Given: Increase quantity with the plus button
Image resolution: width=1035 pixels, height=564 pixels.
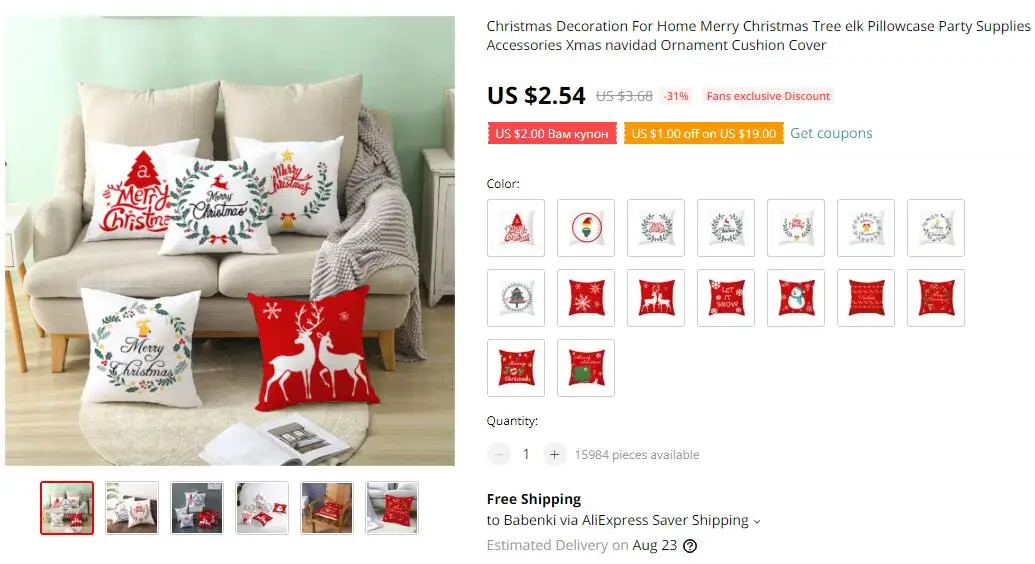Looking at the screenshot, I should (x=554, y=454).
